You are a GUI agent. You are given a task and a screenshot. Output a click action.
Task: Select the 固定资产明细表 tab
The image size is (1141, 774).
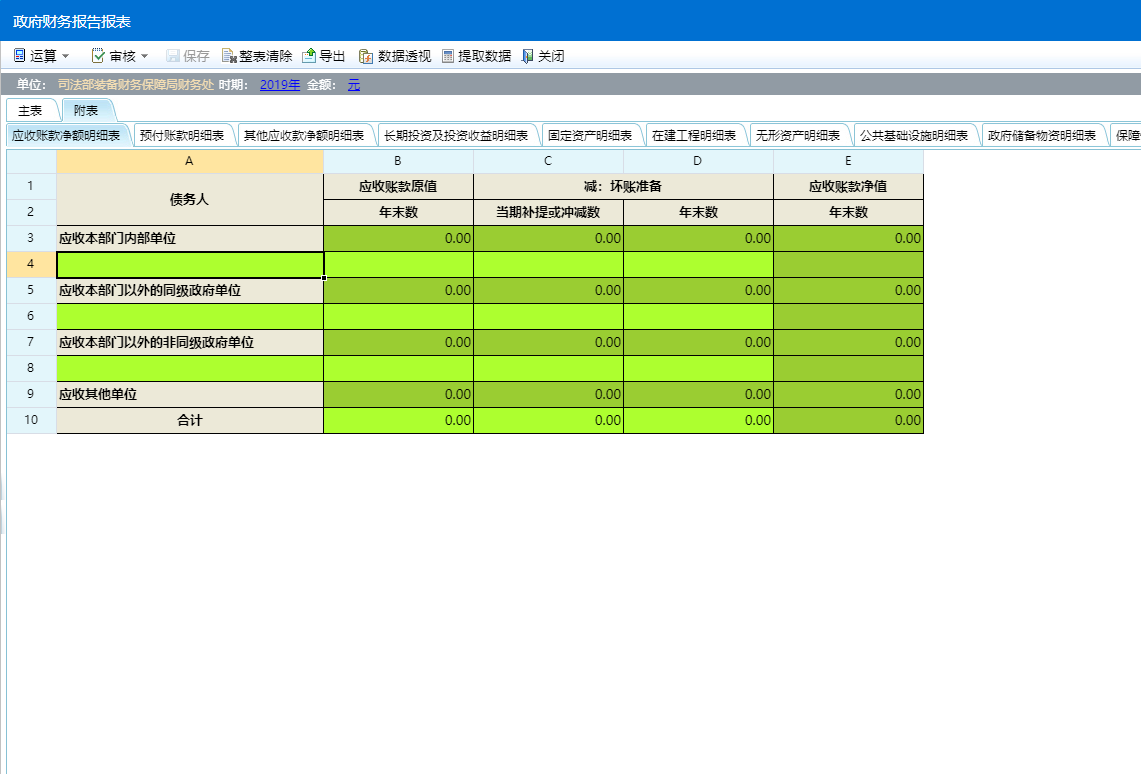click(x=589, y=135)
